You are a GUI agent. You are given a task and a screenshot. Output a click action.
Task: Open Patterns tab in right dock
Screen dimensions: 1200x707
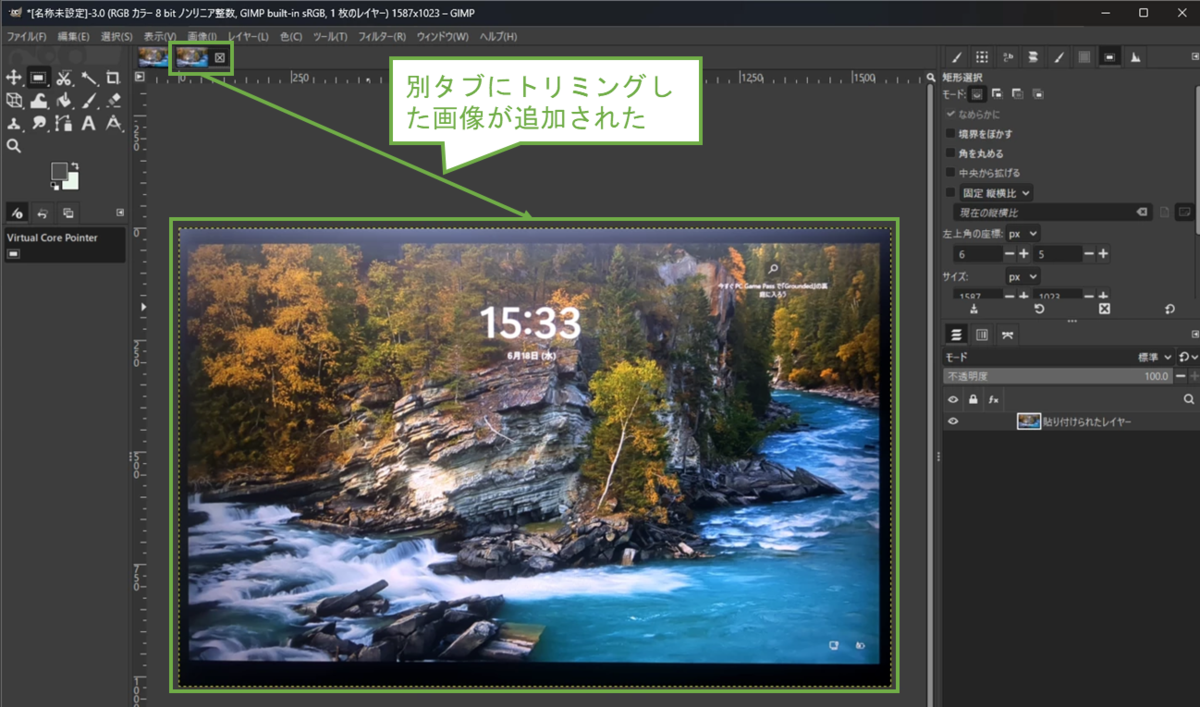982,57
